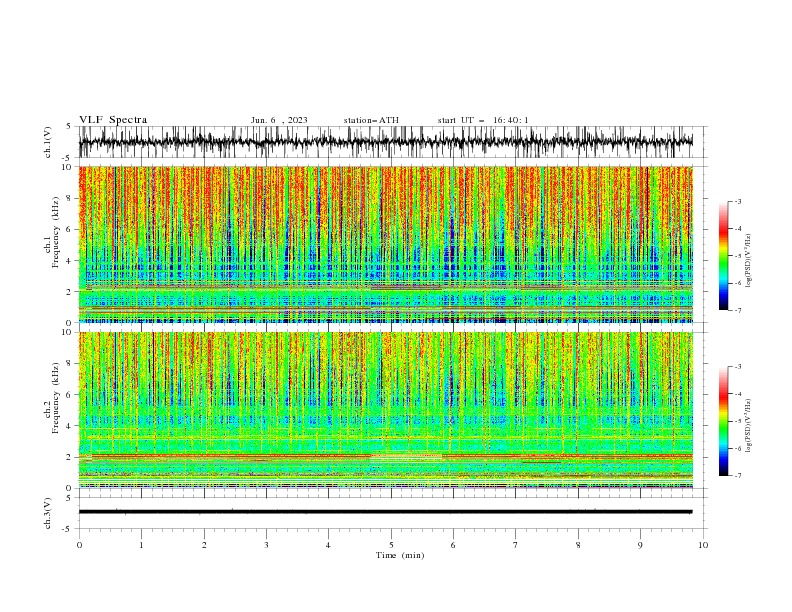Click the "7" tick on the Time axis
The image size is (792, 612).
516,545
